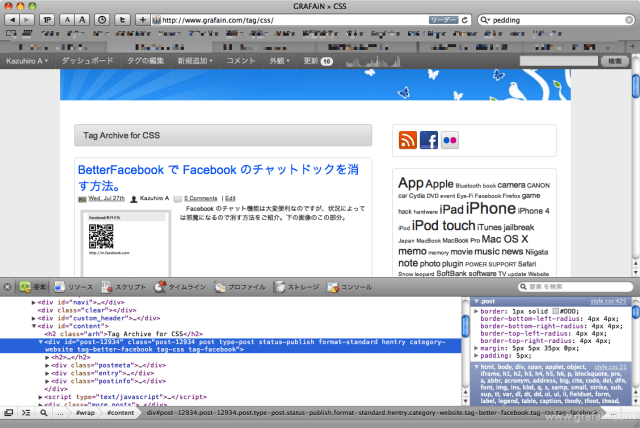Open ダッシュボード in the admin bar

coord(87,61)
